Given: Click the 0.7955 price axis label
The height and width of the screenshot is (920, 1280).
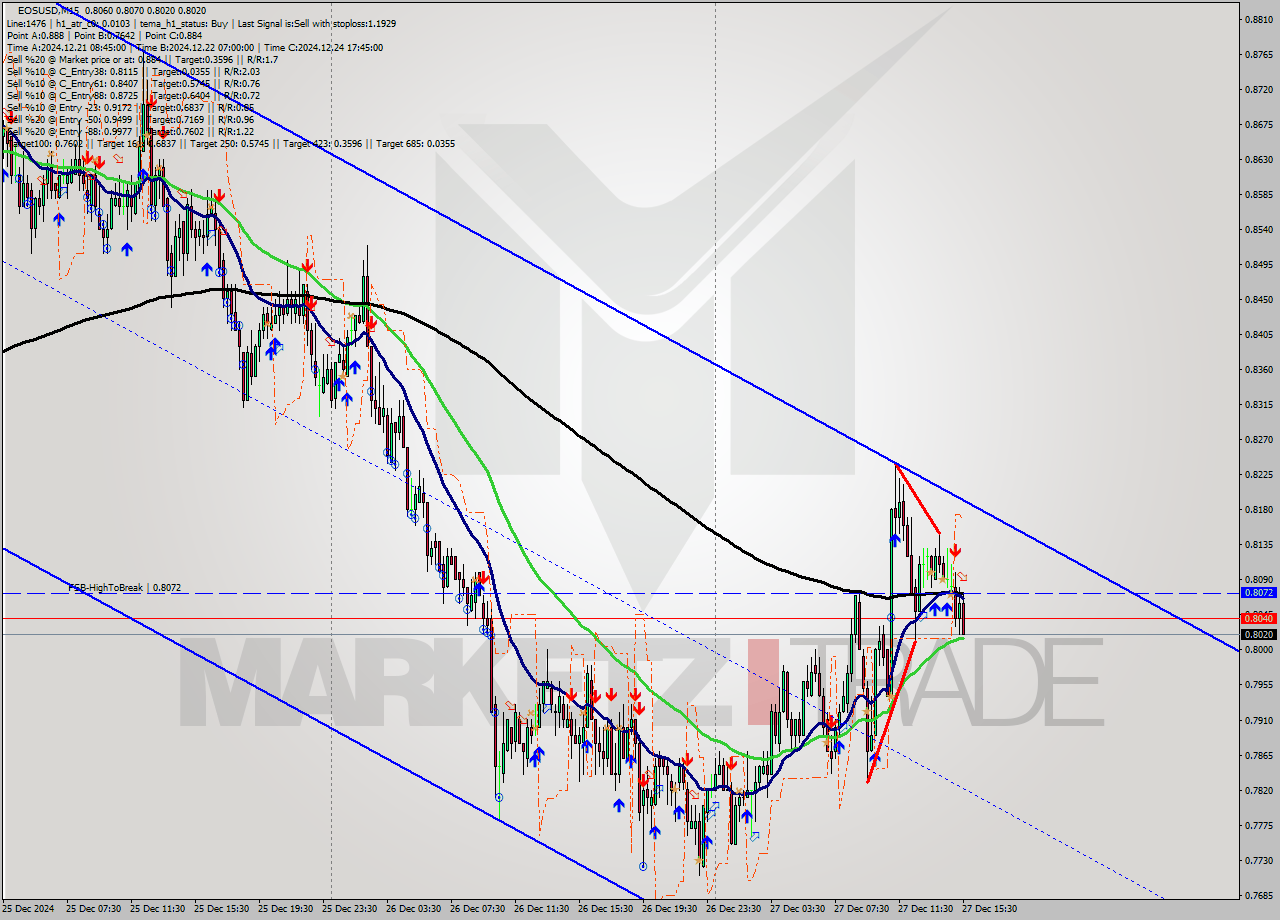Looking at the screenshot, I should pyautogui.click(x=1257, y=684).
